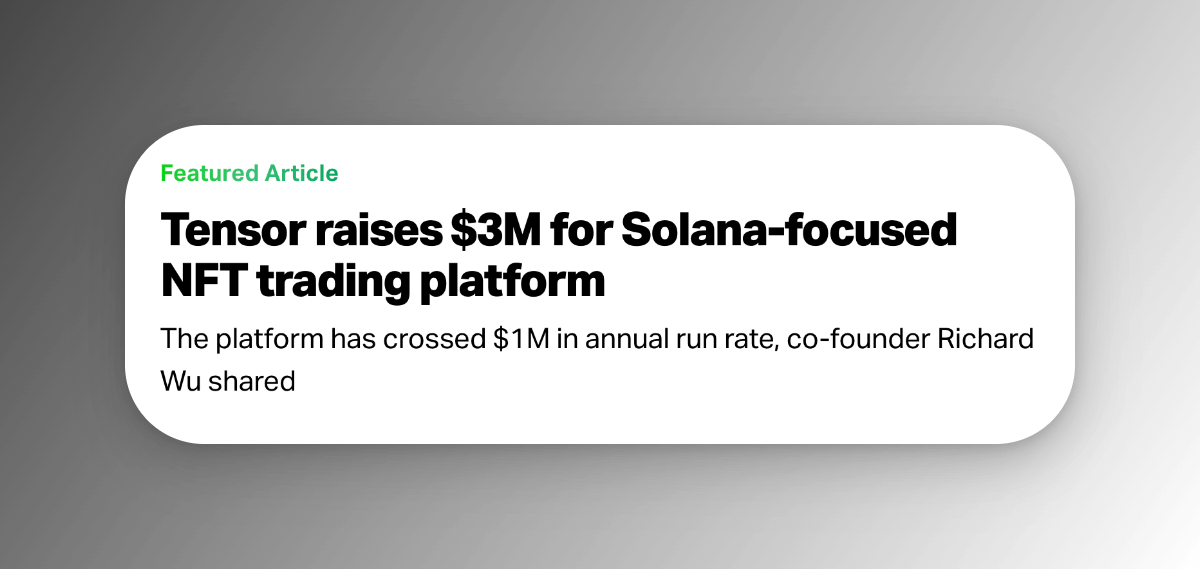Click the green Featured Article label
Screen dimensions: 1200x569
click(x=249, y=173)
